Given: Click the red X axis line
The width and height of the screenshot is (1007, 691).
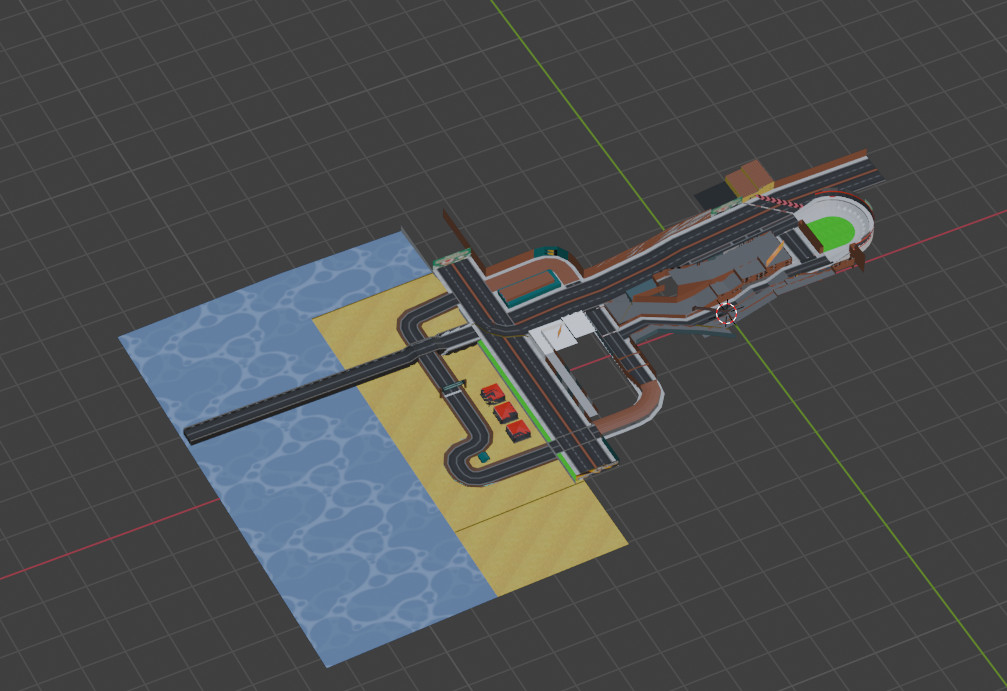Looking at the screenshot, I should coord(100,548).
